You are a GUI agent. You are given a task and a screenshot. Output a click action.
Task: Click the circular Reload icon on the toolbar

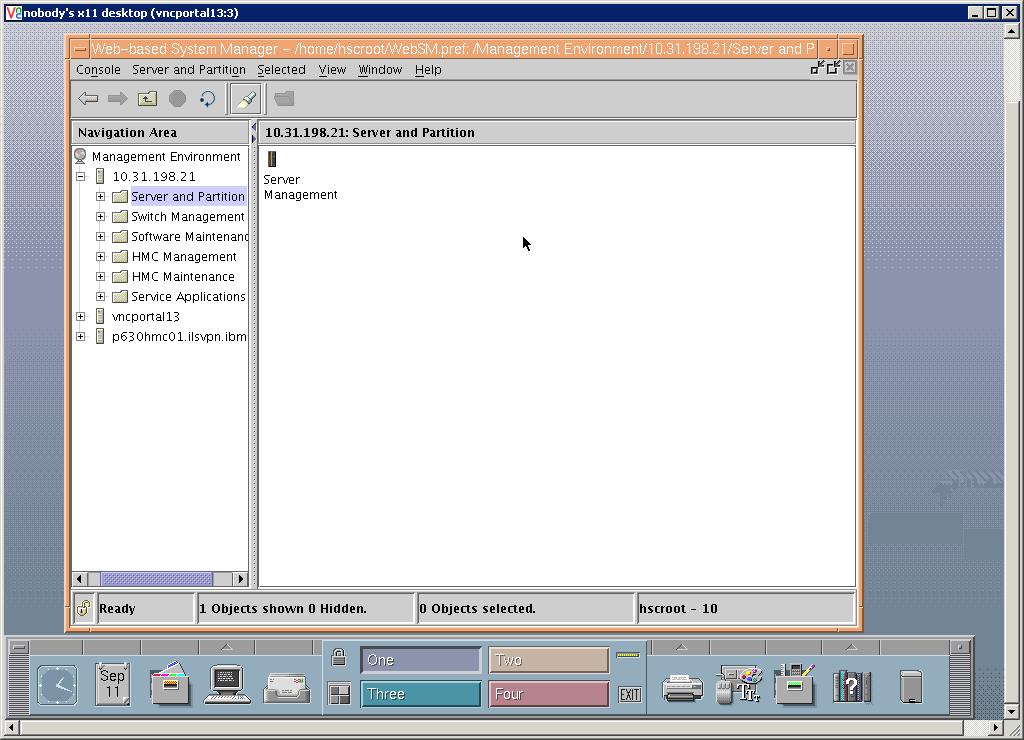click(x=206, y=98)
